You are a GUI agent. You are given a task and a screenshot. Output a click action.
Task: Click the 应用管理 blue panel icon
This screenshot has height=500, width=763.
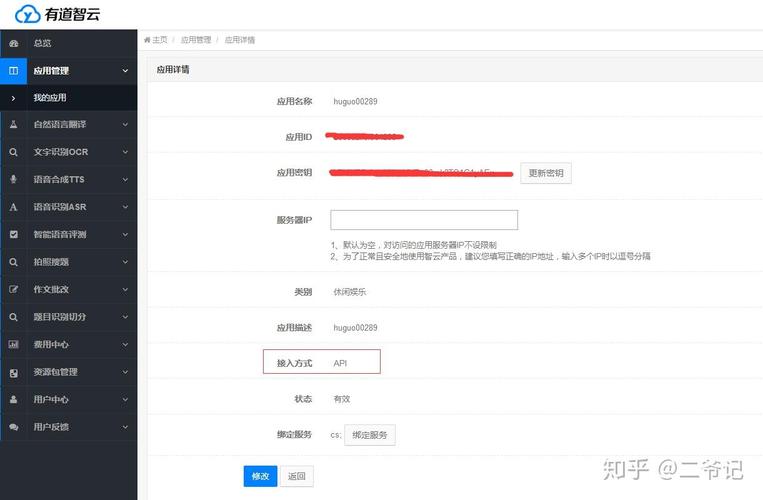[14, 71]
